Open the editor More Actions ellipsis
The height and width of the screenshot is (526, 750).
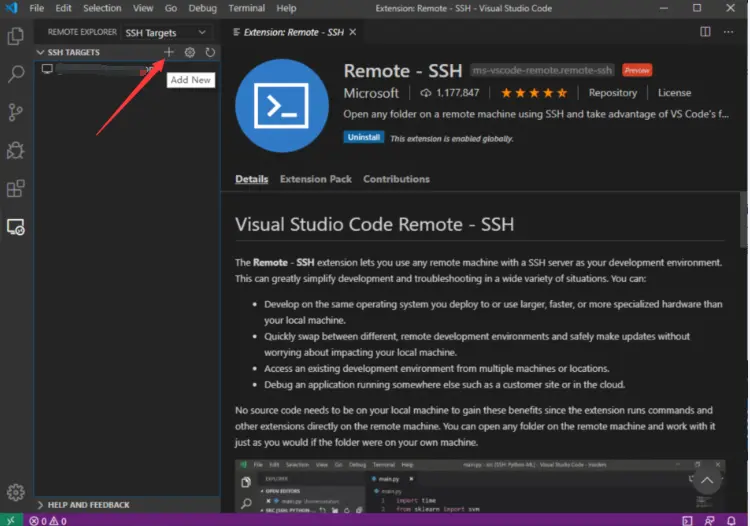(728, 32)
